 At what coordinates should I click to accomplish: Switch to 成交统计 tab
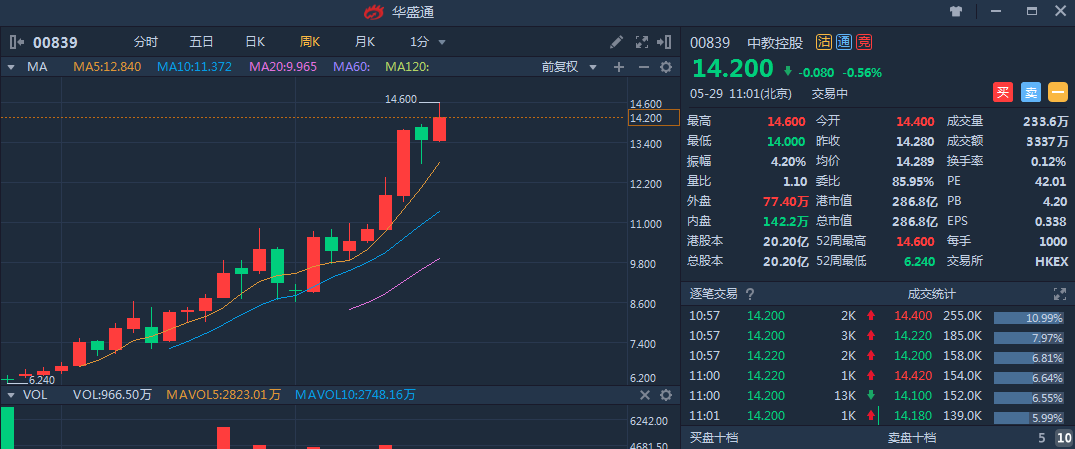click(932, 294)
